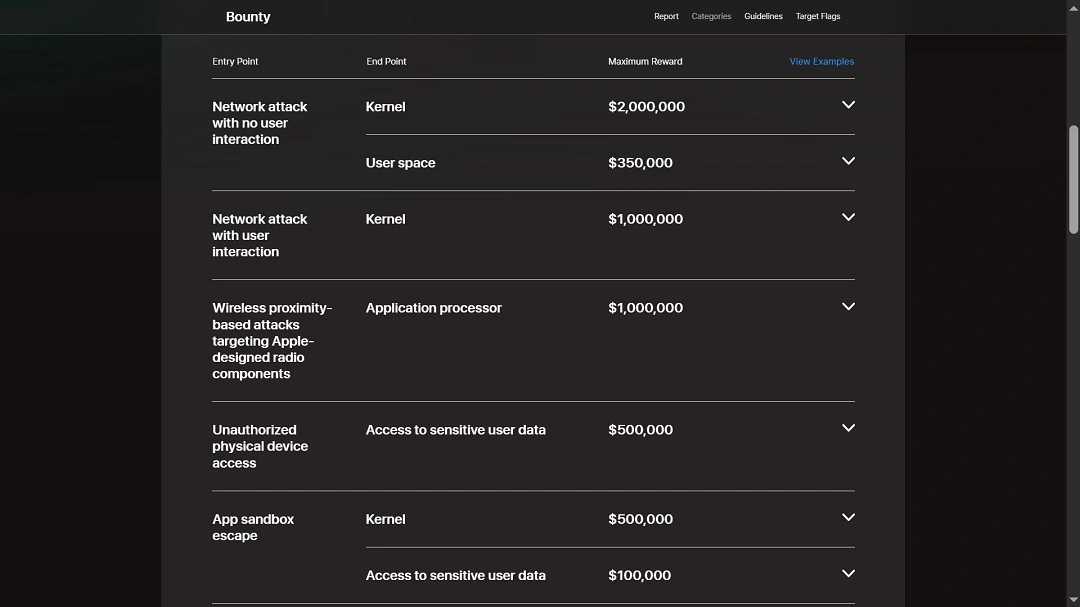Click the scroll up arrow
1080x607 pixels.
(1073, 7)
